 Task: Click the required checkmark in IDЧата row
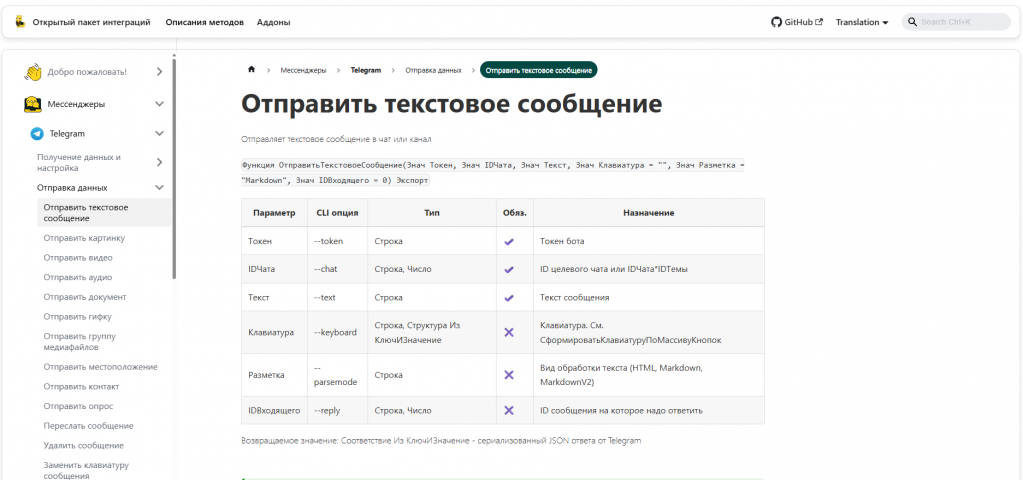[509, 269]
